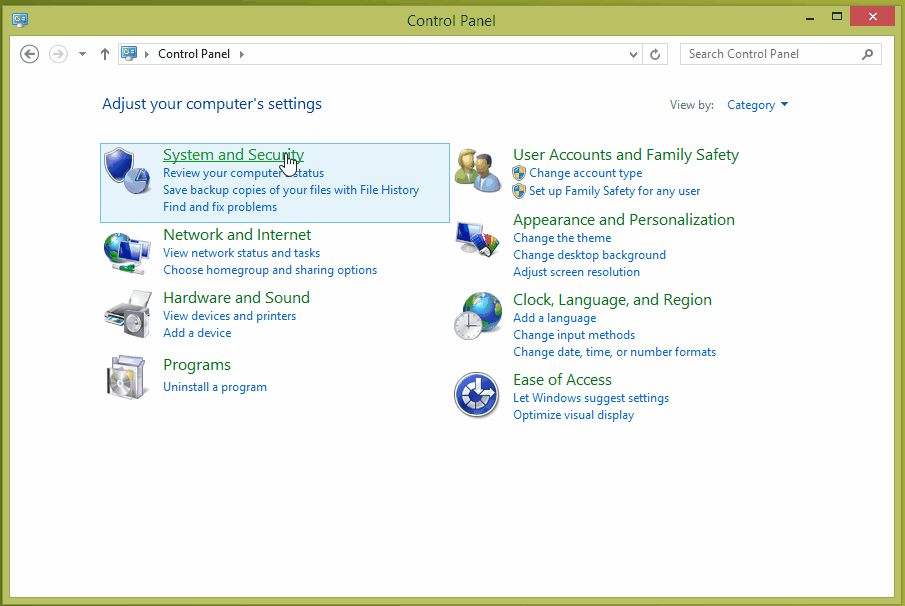The image size is (905, 606).
Task: Open the Programs category
Action: tap(196, 365)
